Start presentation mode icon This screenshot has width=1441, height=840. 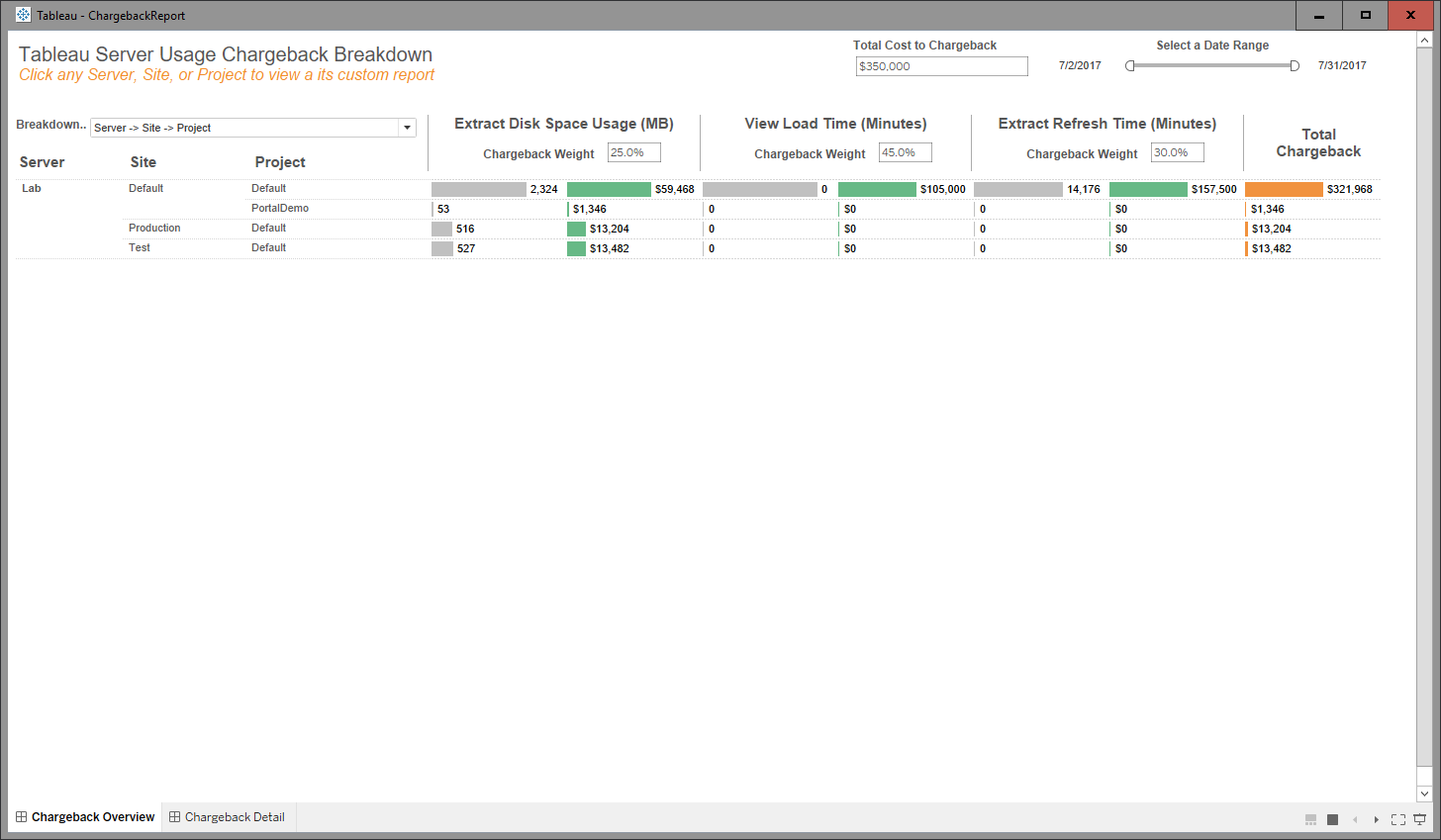pyautogui.click(x=1419, y=819)
